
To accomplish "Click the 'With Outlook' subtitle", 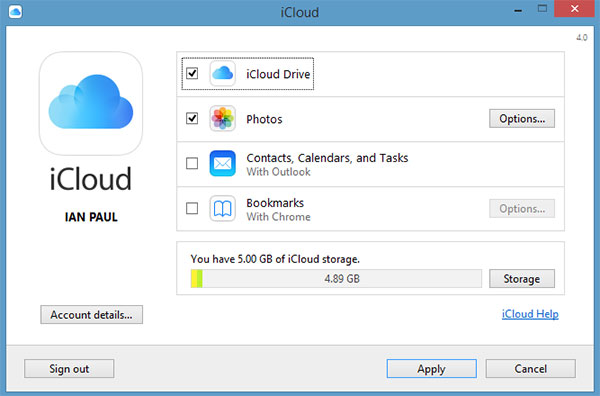I will pos(279,172).
